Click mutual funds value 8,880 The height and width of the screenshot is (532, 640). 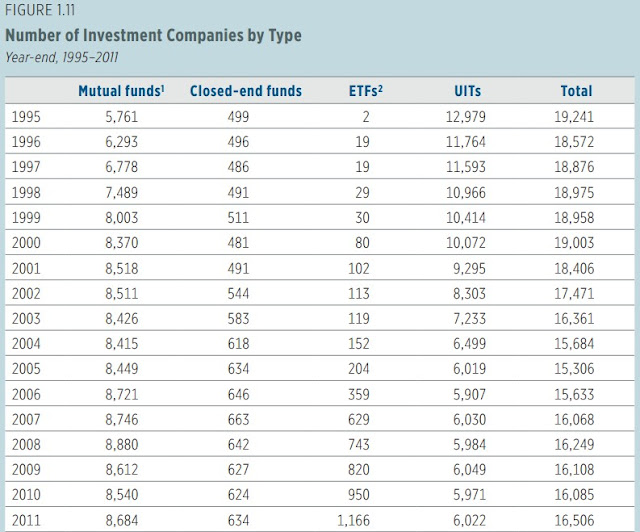click(x=122, y=444)
